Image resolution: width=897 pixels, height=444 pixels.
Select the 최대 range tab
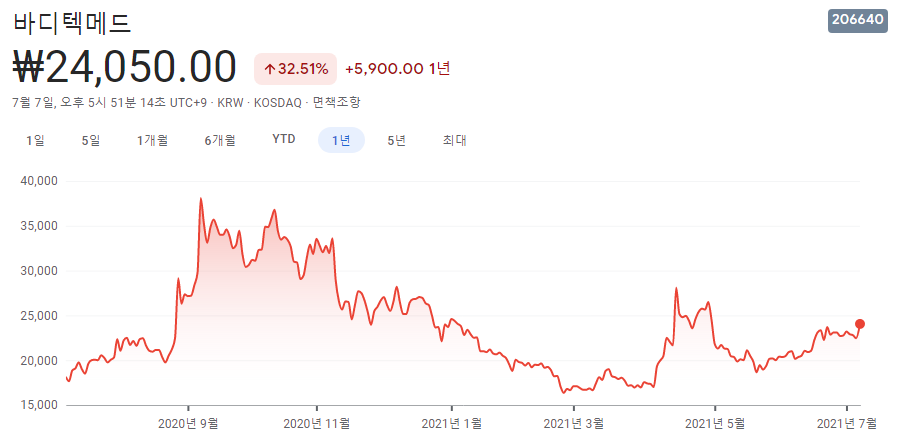coord(454,140)
